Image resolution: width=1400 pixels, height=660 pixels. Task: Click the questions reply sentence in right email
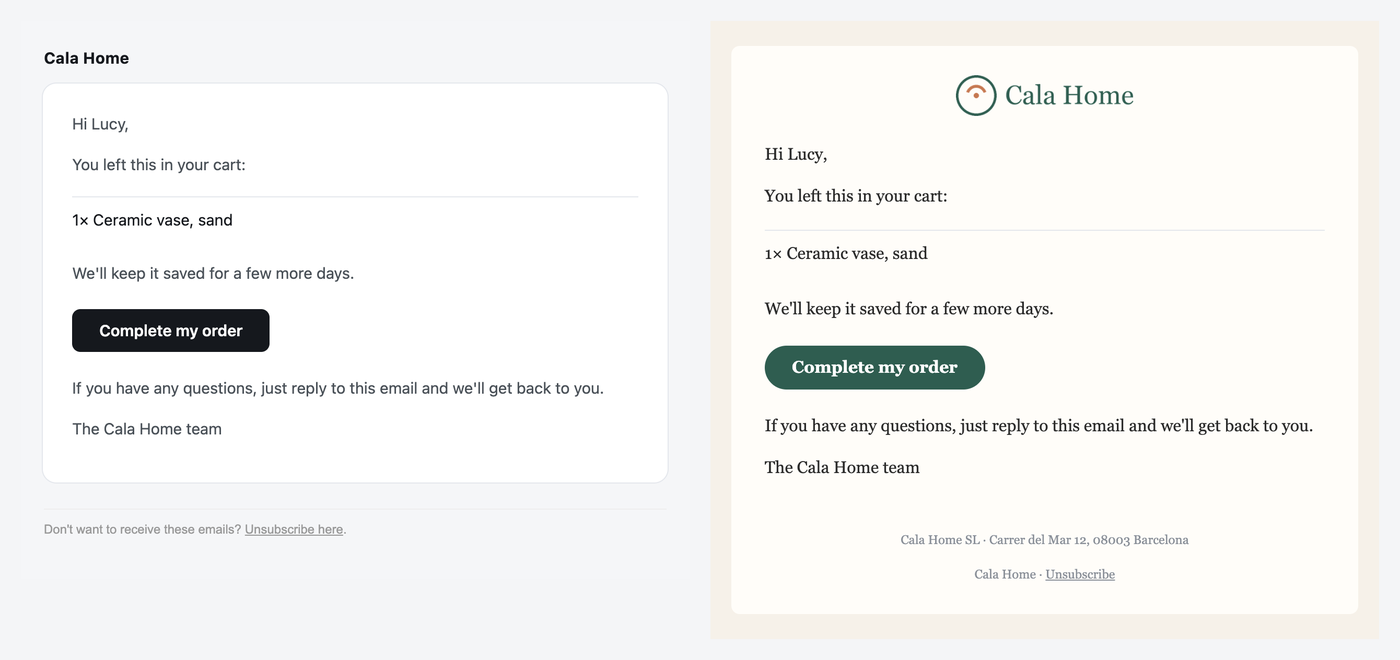1039,426
